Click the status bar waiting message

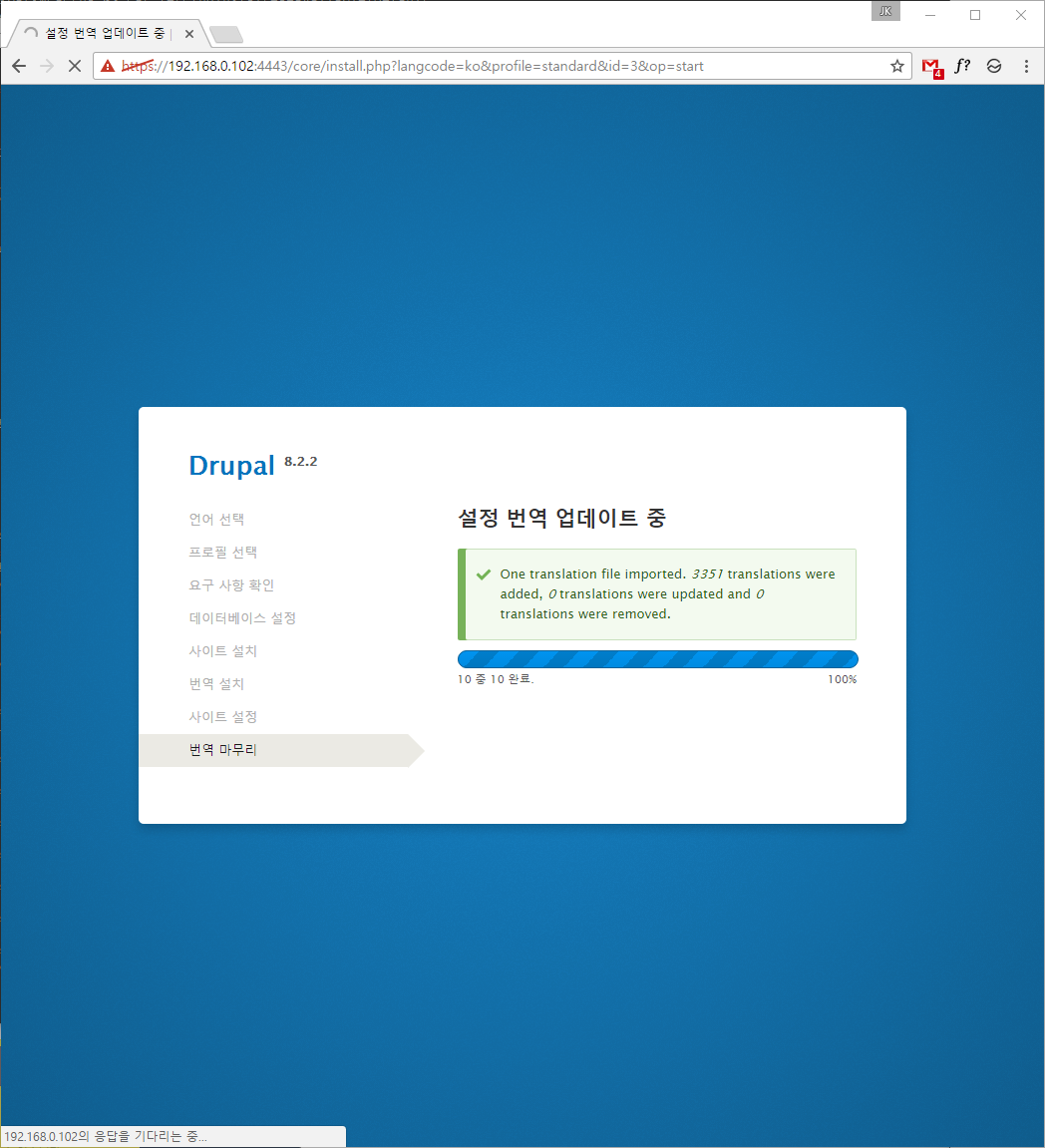click(x=106, y=1136)
